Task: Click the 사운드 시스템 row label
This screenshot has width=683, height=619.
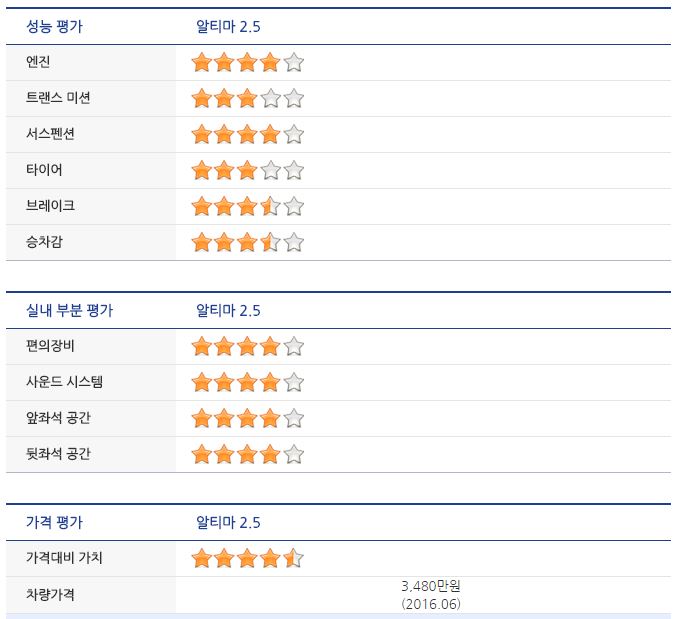Action: [64, 382]
